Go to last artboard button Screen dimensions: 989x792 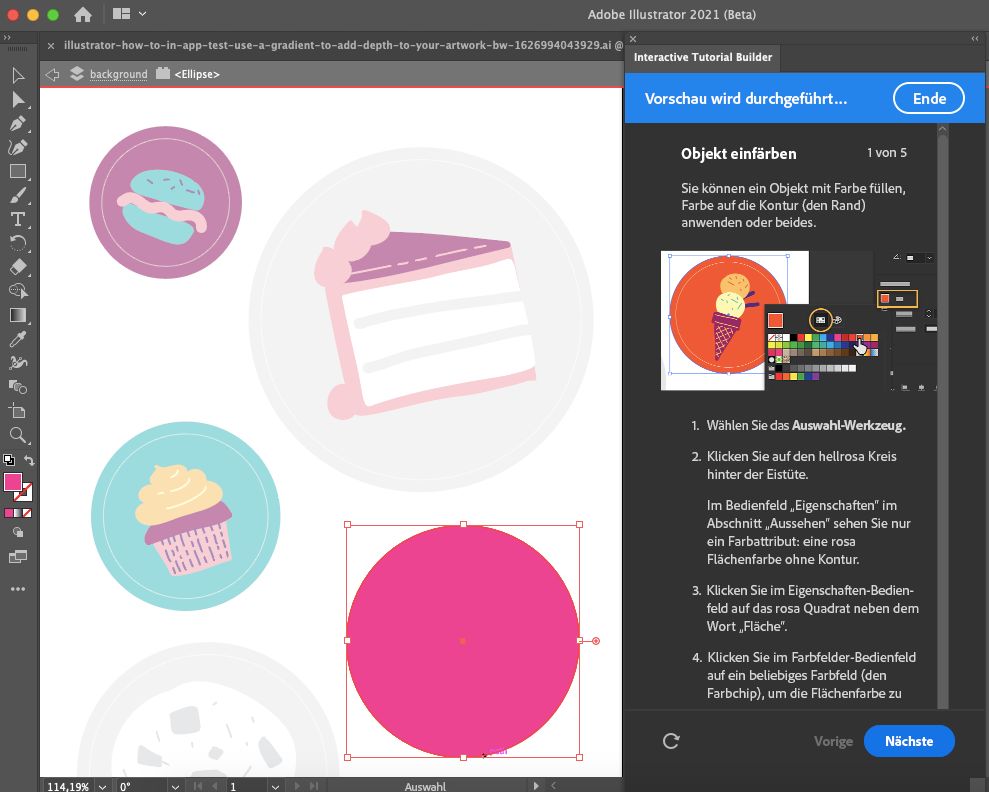tap(314, 786)
